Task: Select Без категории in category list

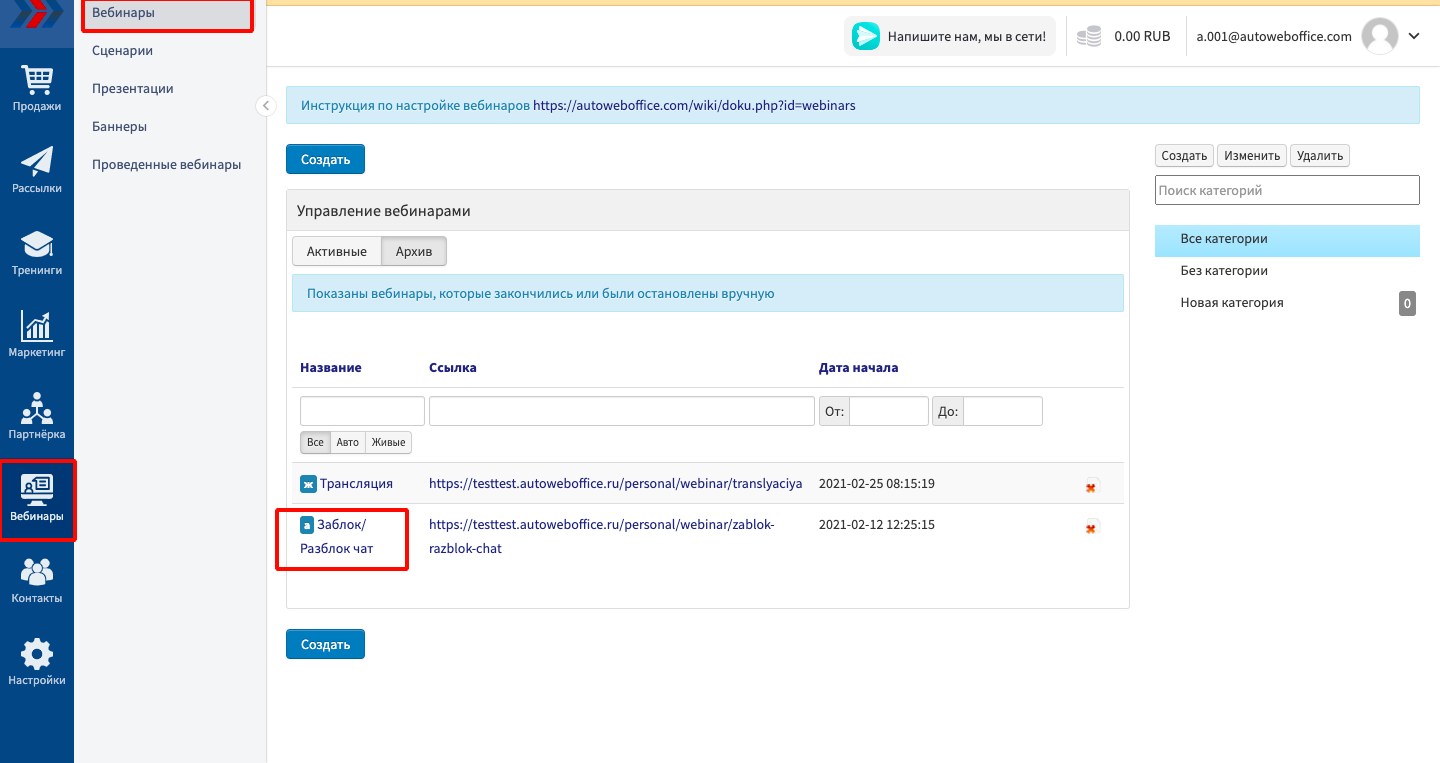Action: tap(1224, 271)
